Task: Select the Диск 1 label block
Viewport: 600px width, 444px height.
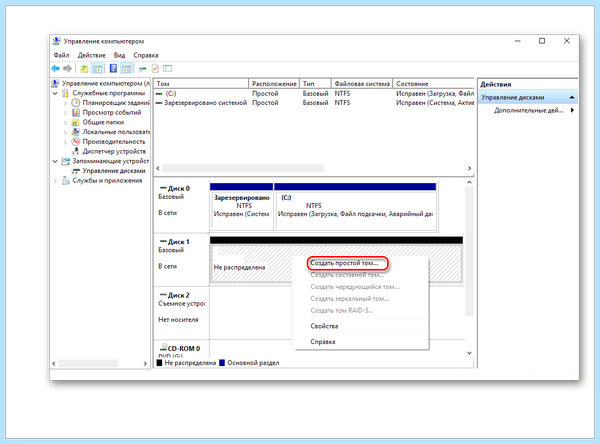Action: coord(181,258)
